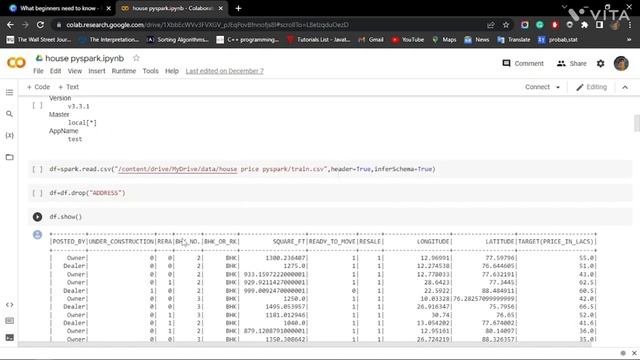This screenshot has height=360, width=640.
Task: Open the Insert menu
Action: coord(97,71)
